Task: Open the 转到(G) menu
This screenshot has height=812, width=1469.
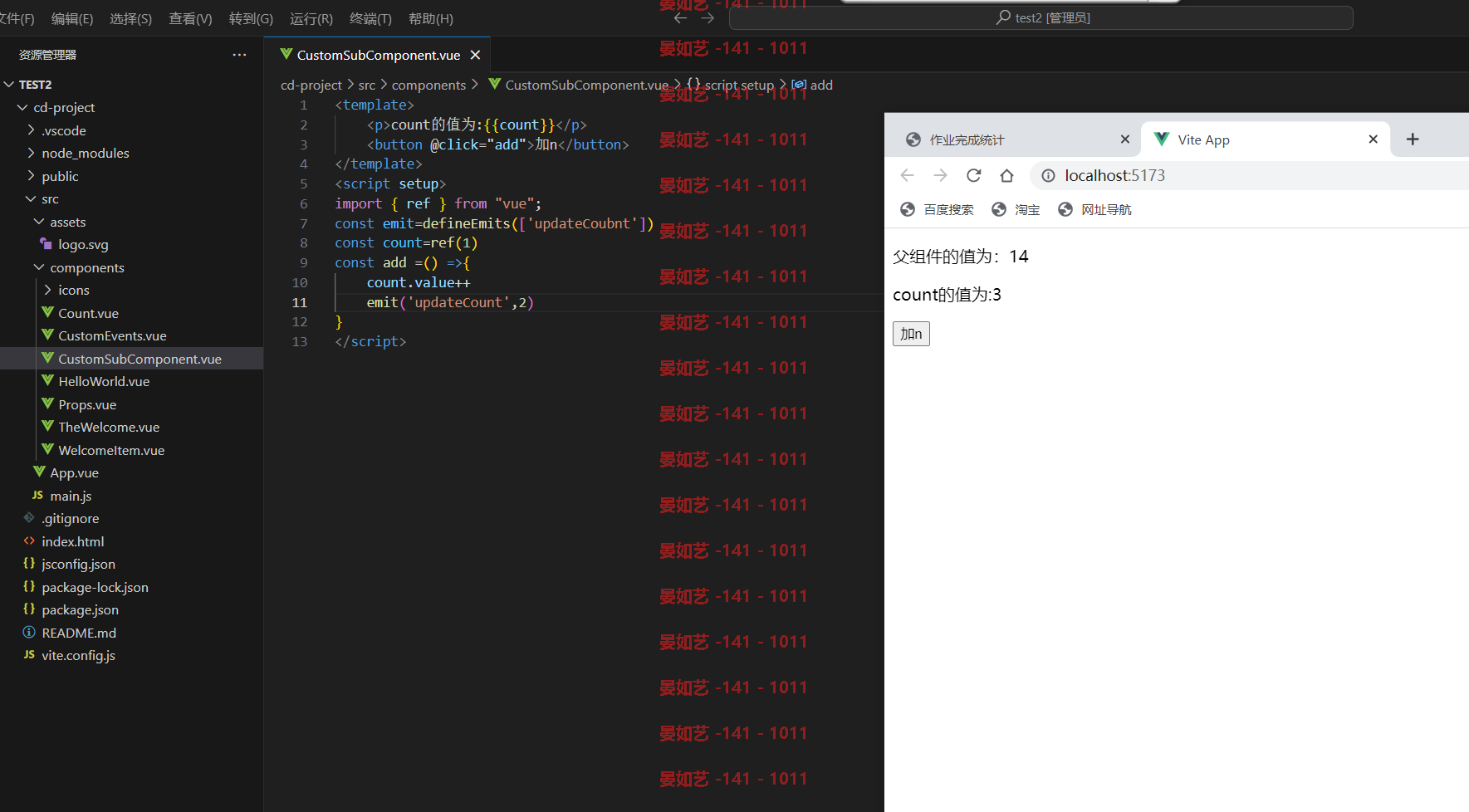Action: 251,18
